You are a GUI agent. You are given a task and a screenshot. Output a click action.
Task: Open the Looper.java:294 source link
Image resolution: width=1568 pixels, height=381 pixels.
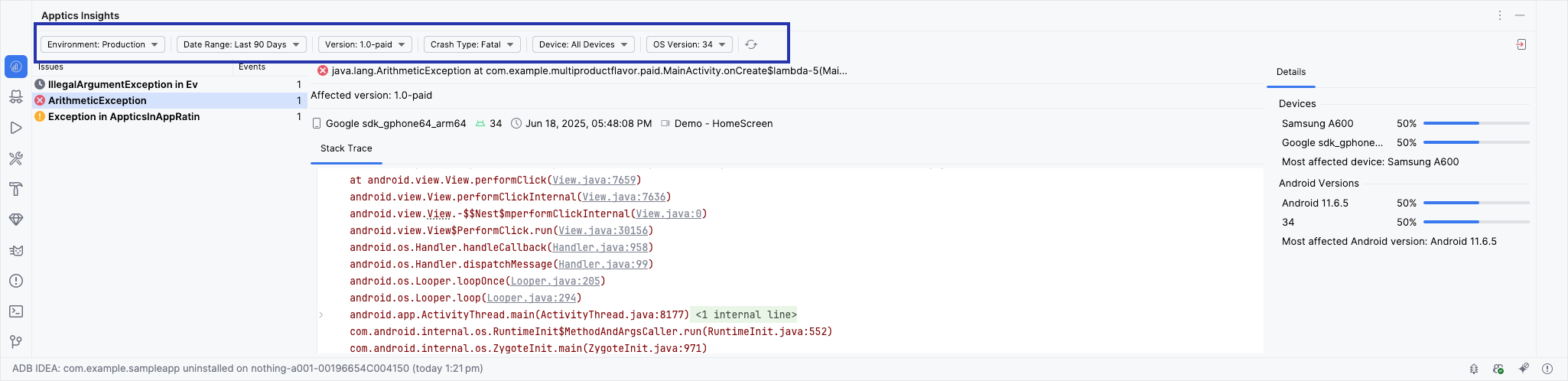tap(532, 298)
